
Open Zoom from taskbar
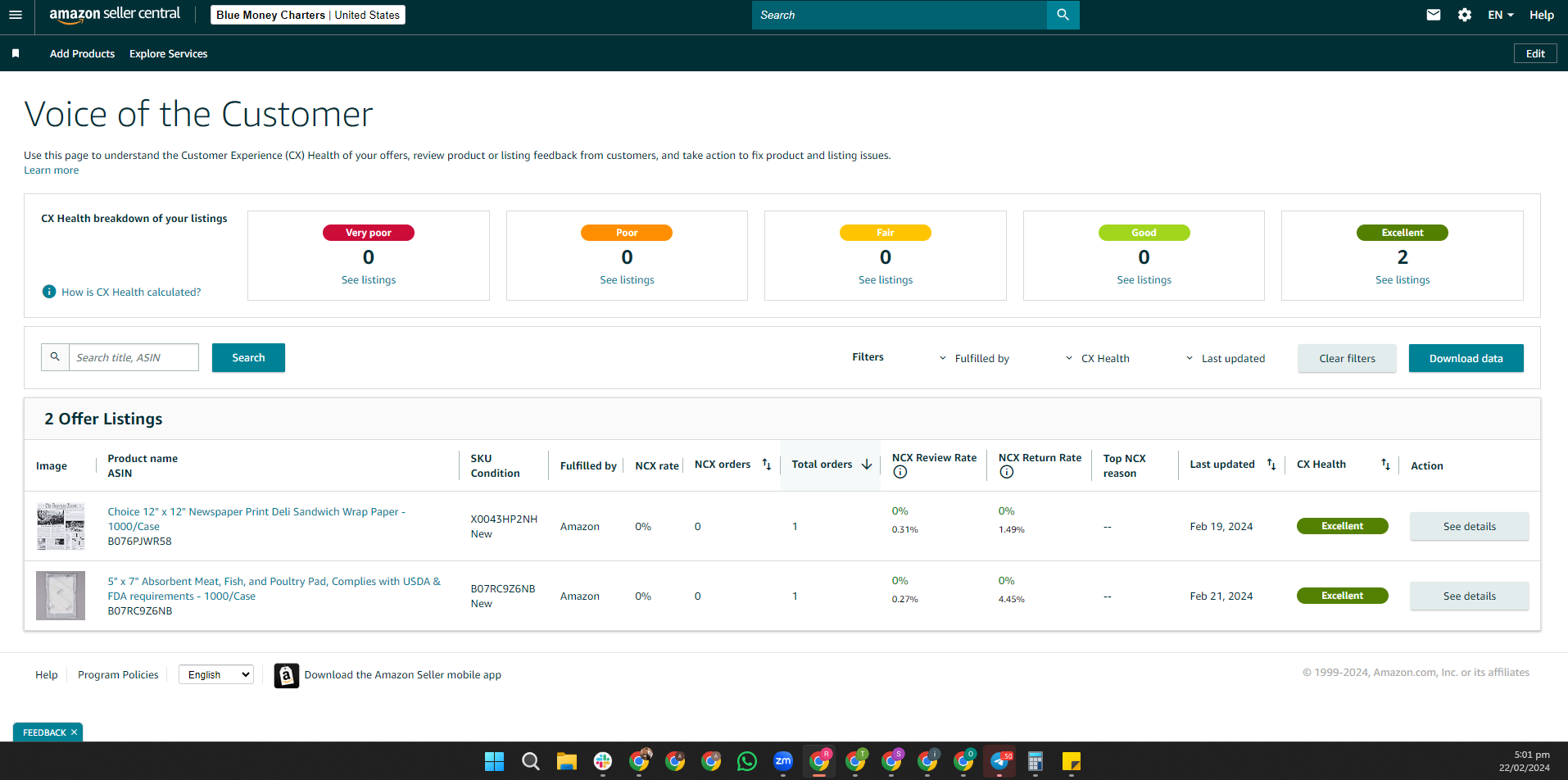783,761
